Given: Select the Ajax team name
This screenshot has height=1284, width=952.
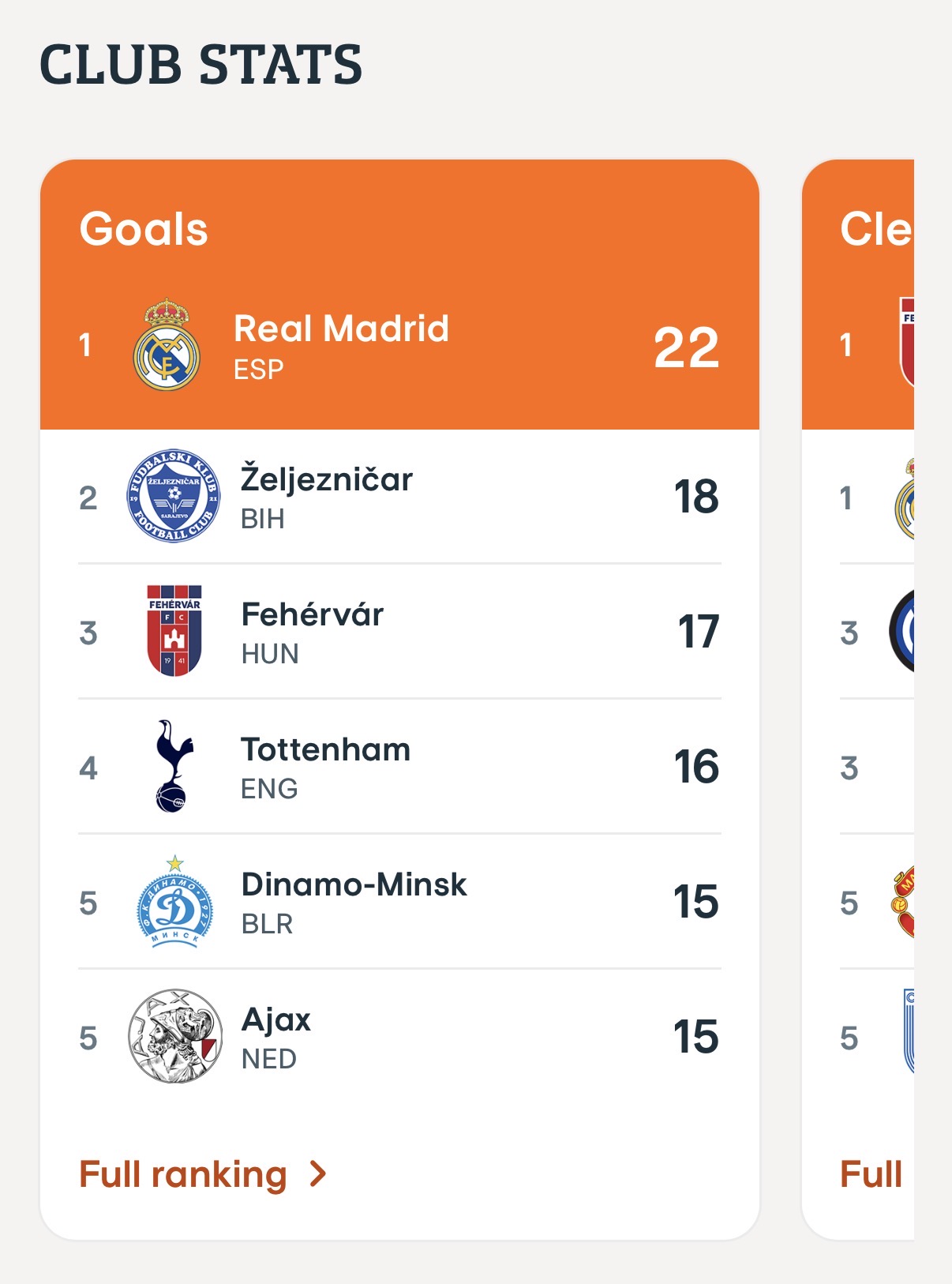Looking at the screenshot, I should 276,1019.
